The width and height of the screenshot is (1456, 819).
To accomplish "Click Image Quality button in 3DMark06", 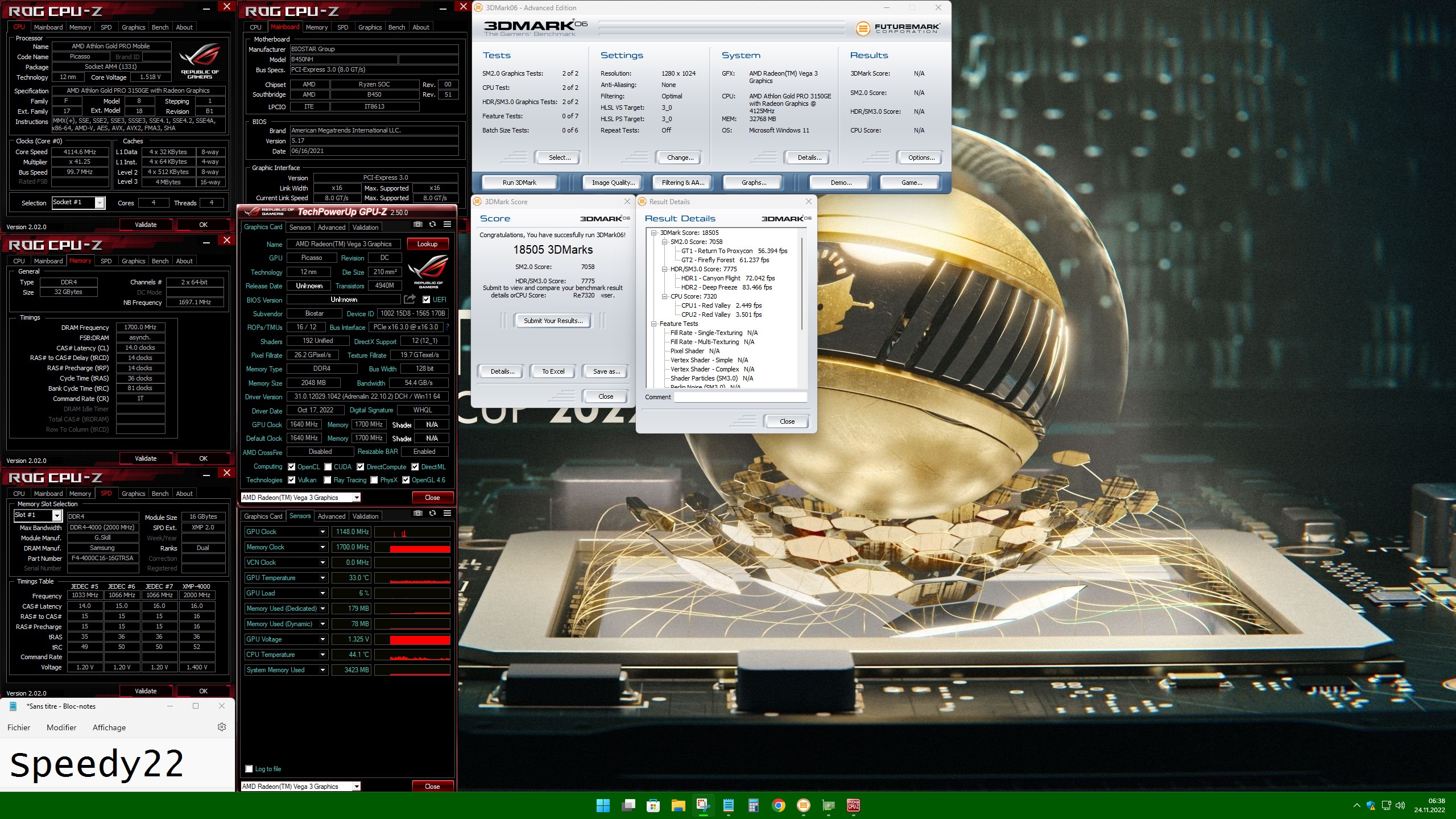I will pyautogui.click(x=613, y=183).
